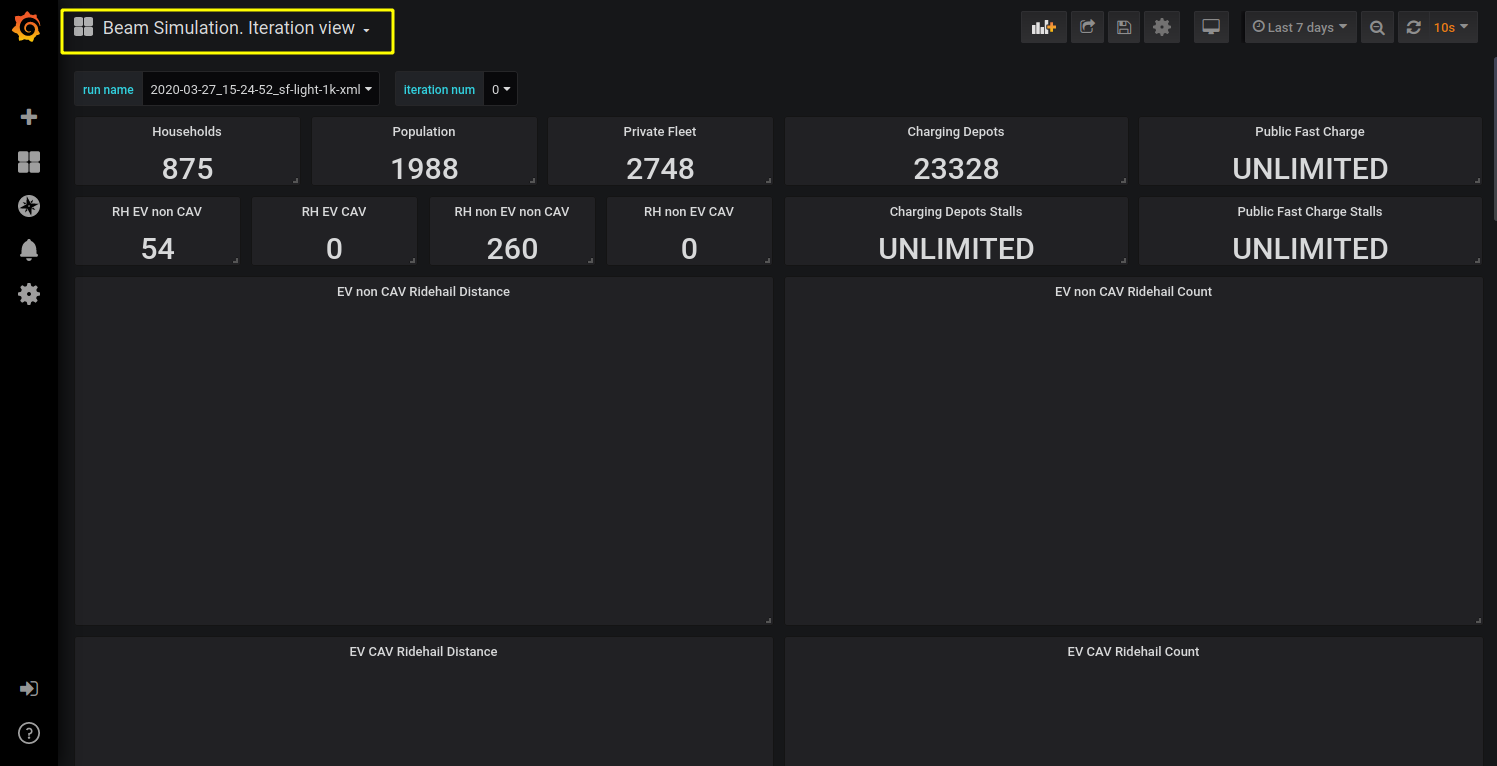Click the RH non EV CAV panel title
Screen dimensions: 1497x766
689,211
